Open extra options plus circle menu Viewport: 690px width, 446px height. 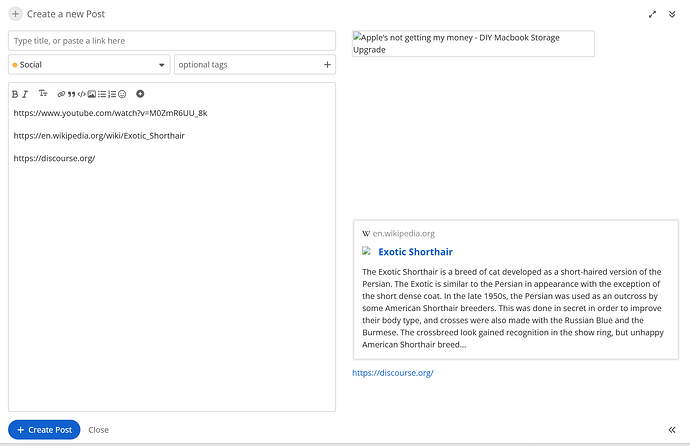click(x=140, y=94)
